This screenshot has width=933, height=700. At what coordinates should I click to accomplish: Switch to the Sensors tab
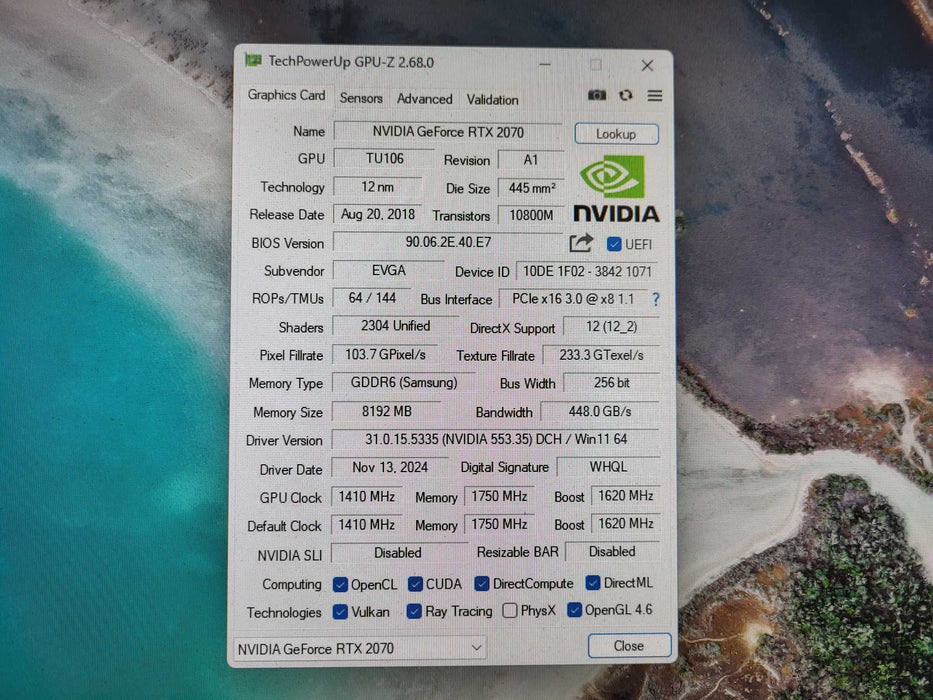coord(361,98)
